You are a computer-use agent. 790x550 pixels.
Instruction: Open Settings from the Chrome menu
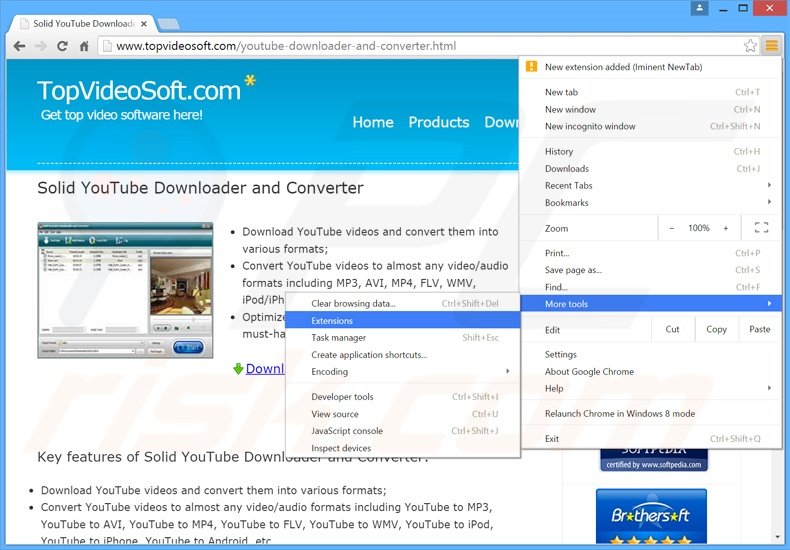click(651, 355)
